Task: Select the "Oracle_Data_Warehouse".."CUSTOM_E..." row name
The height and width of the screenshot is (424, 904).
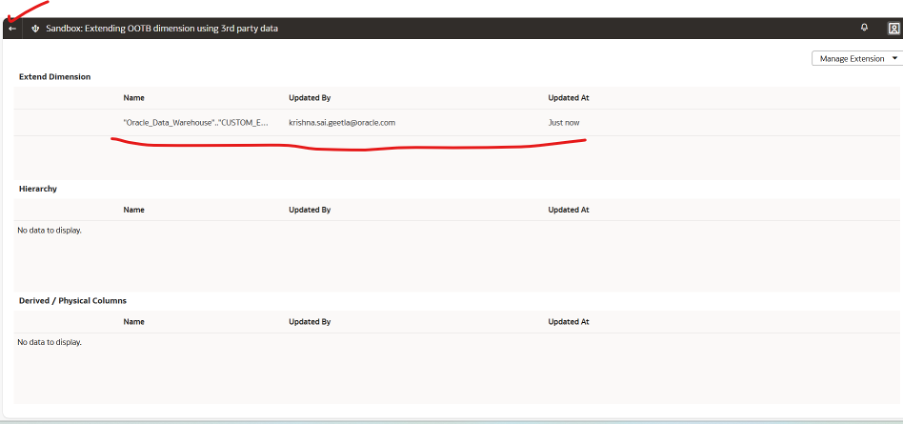Action: [x=196, y=123]
